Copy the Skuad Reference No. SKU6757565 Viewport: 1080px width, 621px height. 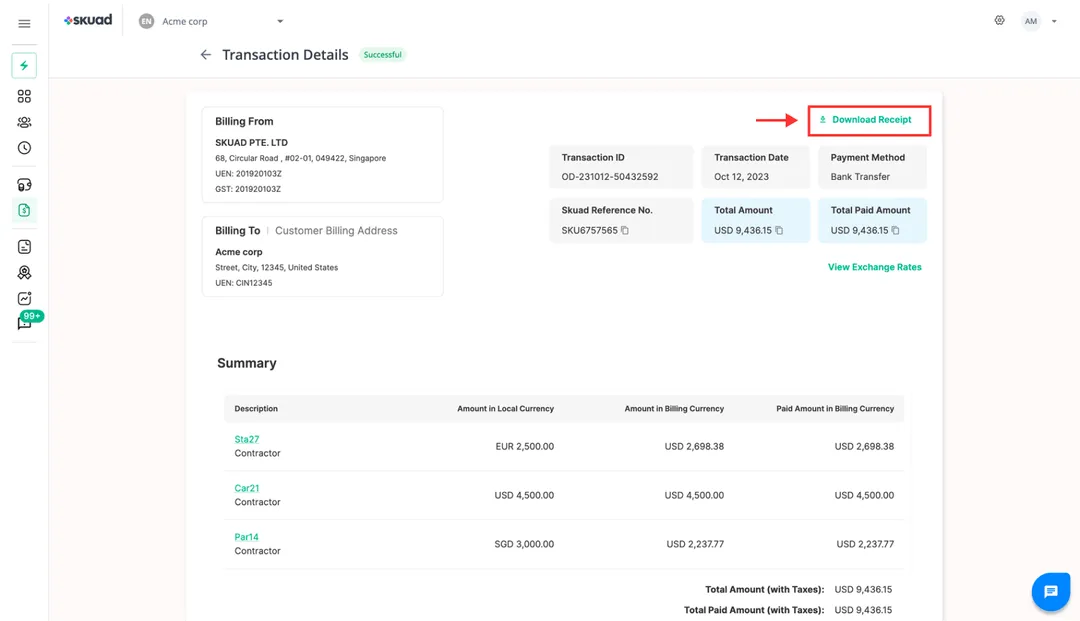[x=625, y=231]
